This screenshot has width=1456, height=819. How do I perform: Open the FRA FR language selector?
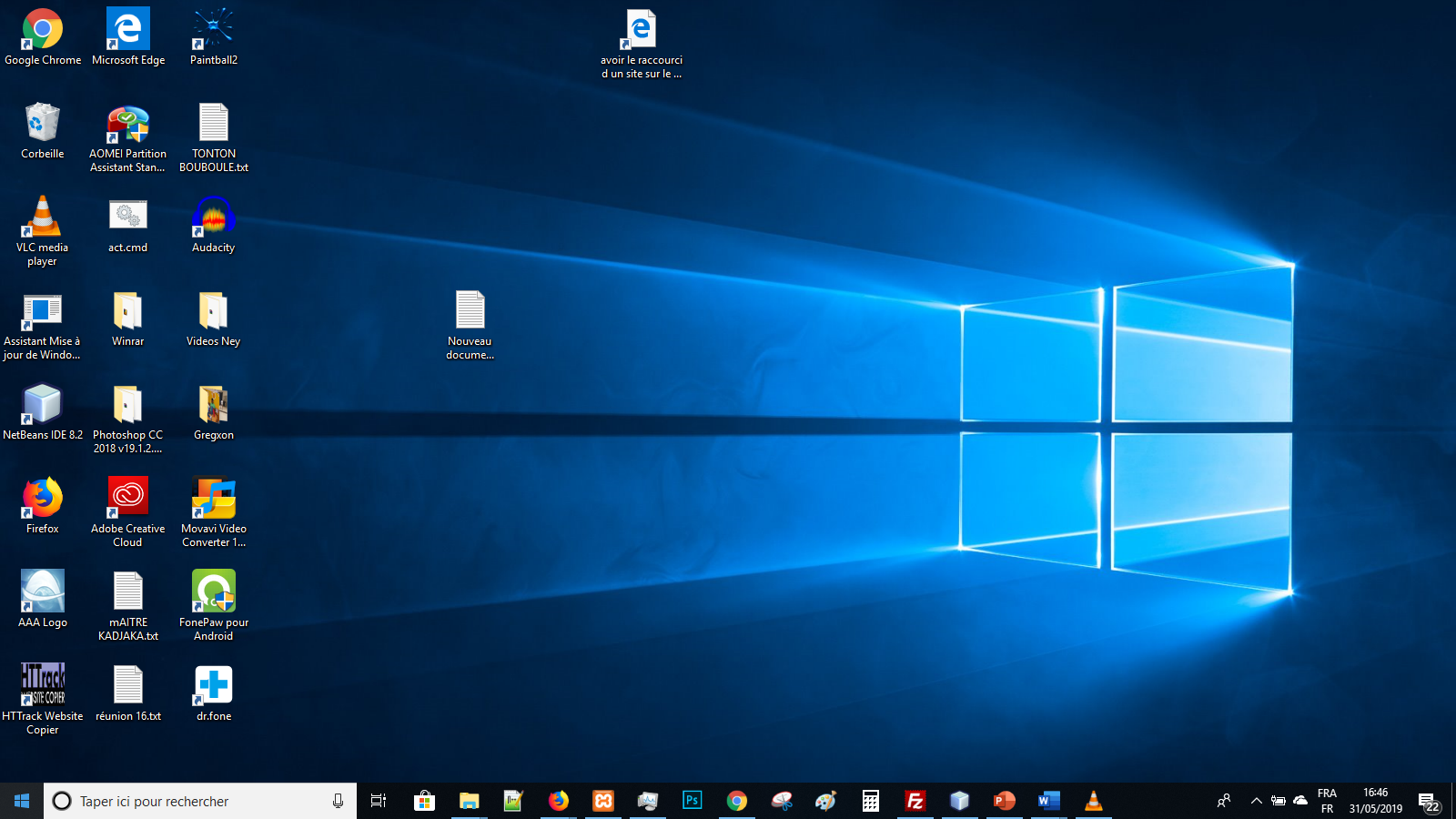tap(1327, 801)
